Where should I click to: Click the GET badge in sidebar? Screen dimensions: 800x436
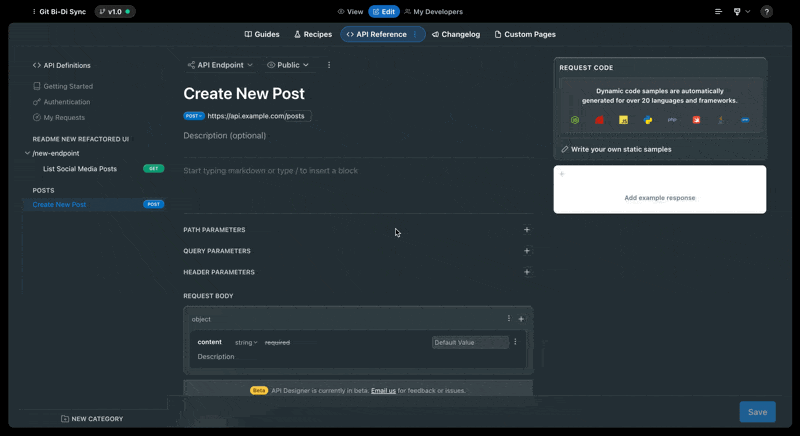click(154, 168)
